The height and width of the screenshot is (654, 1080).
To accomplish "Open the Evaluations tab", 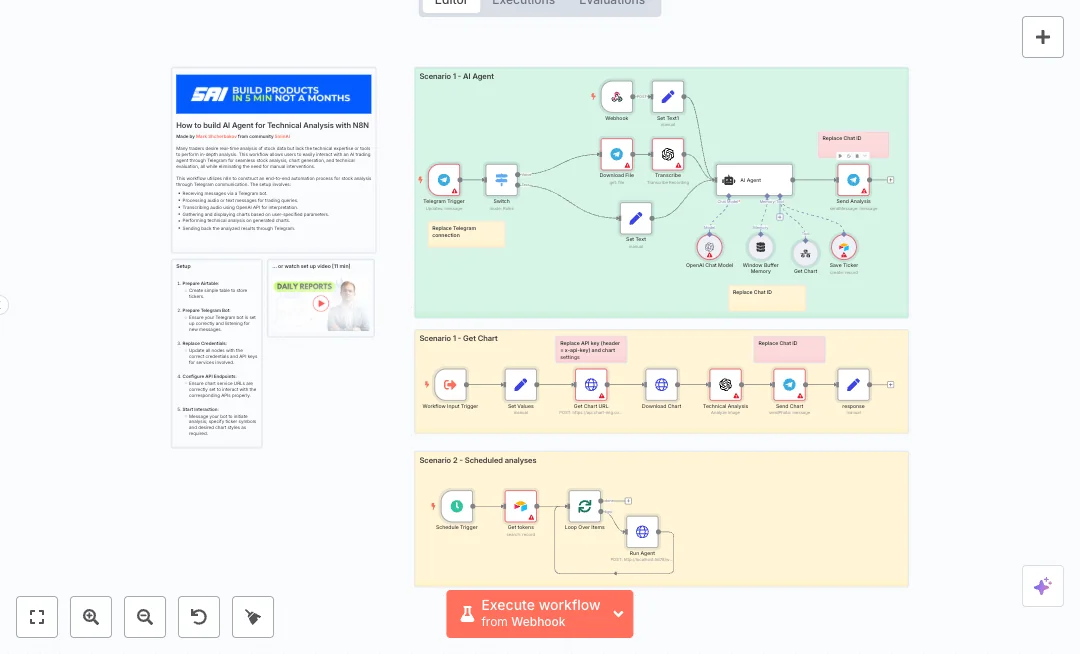I will click(612, 3).
